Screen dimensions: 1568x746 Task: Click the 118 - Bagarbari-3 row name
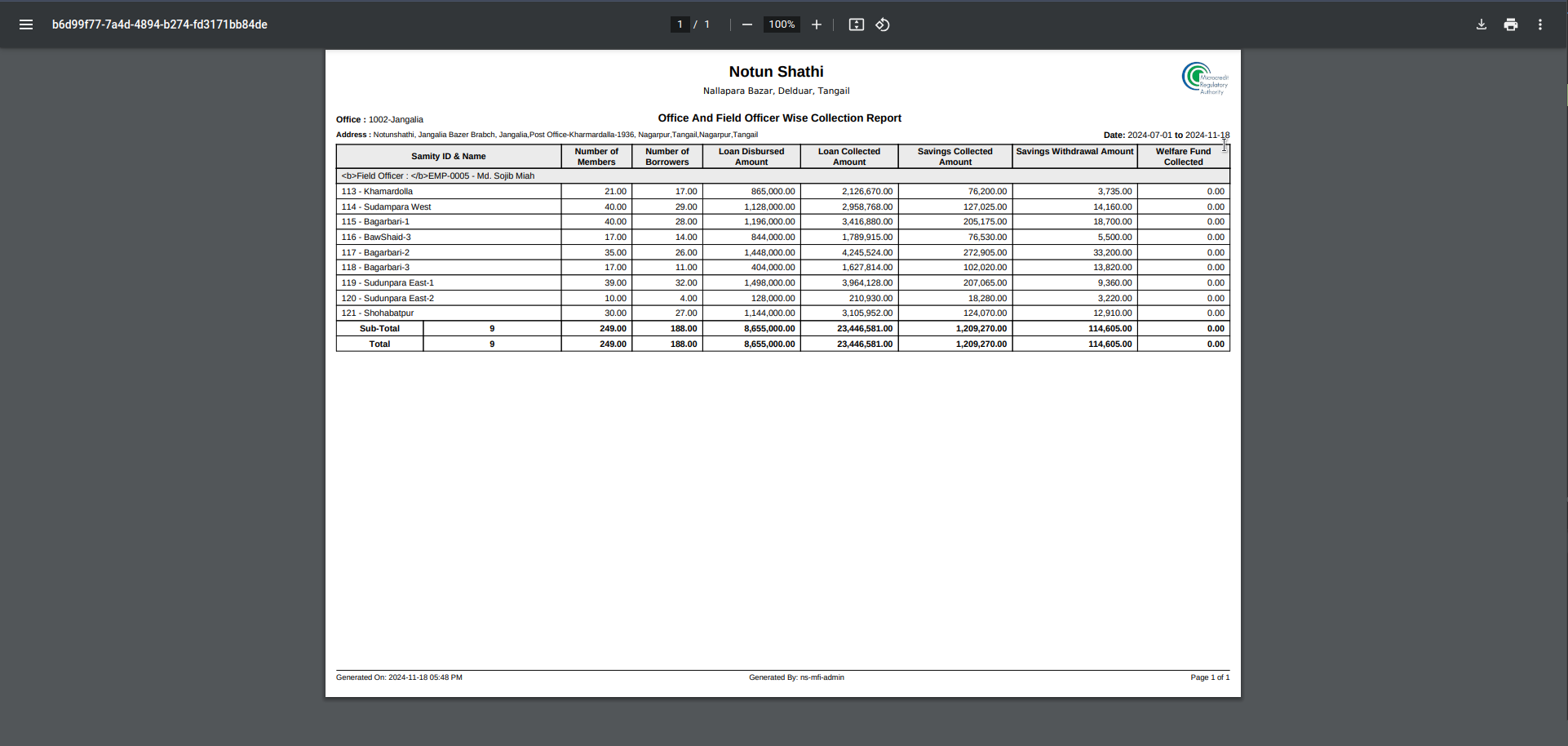[x=375, y=268]
